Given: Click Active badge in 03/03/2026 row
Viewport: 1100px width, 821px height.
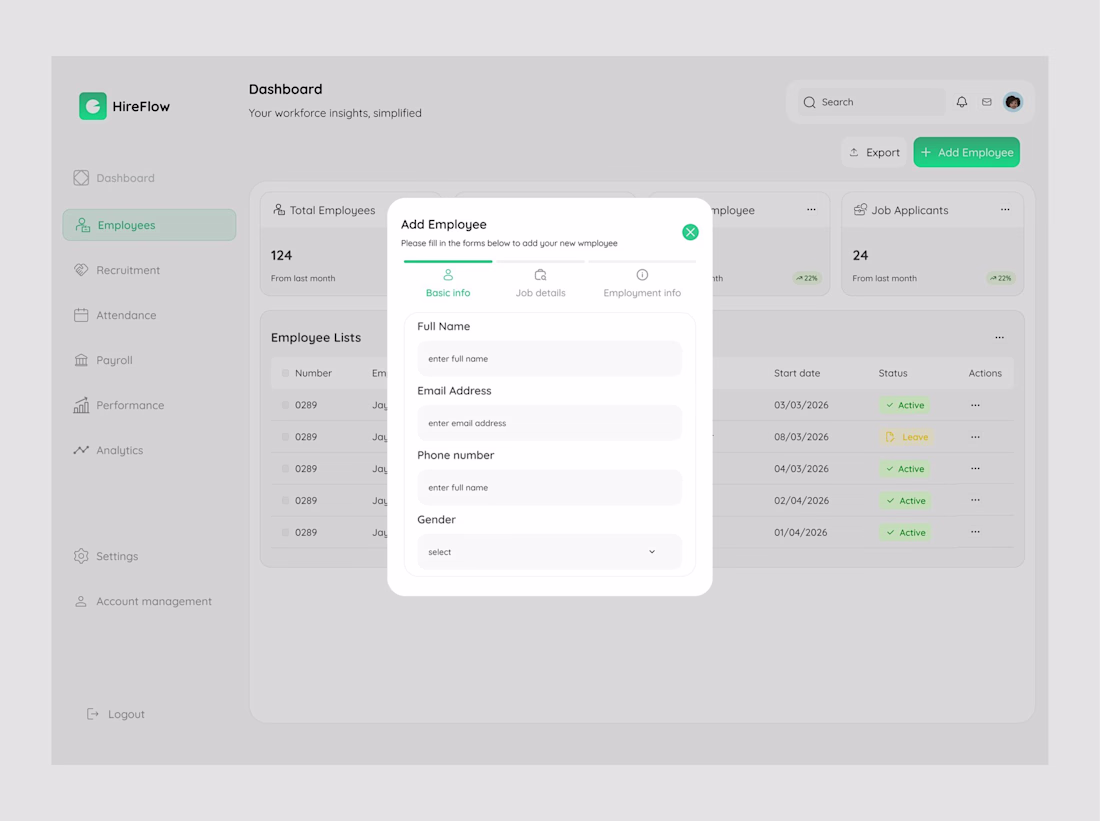Looking at the screenshot, I should (x=905, y=405).
